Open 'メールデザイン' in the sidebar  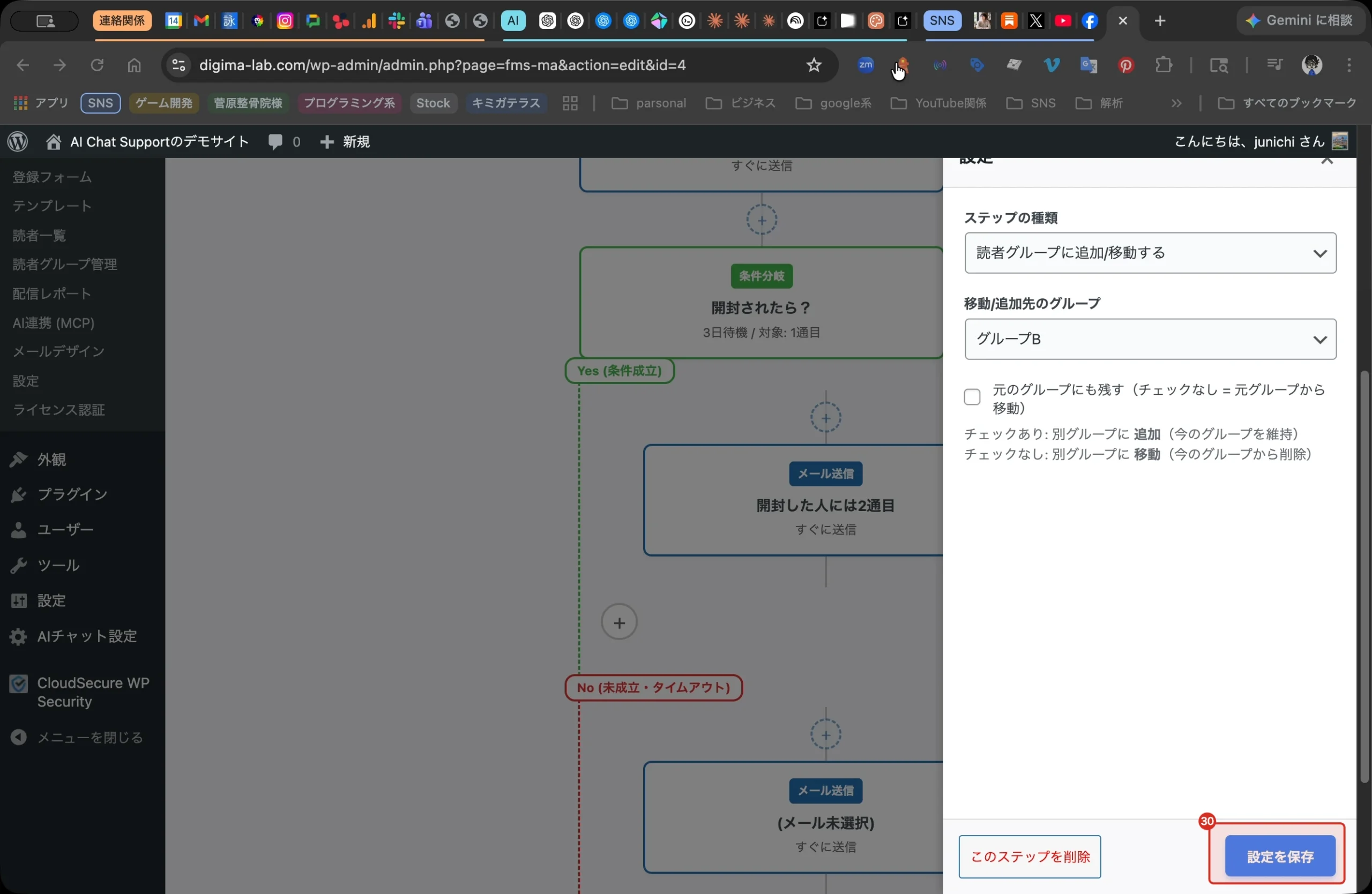pos(59,351)
